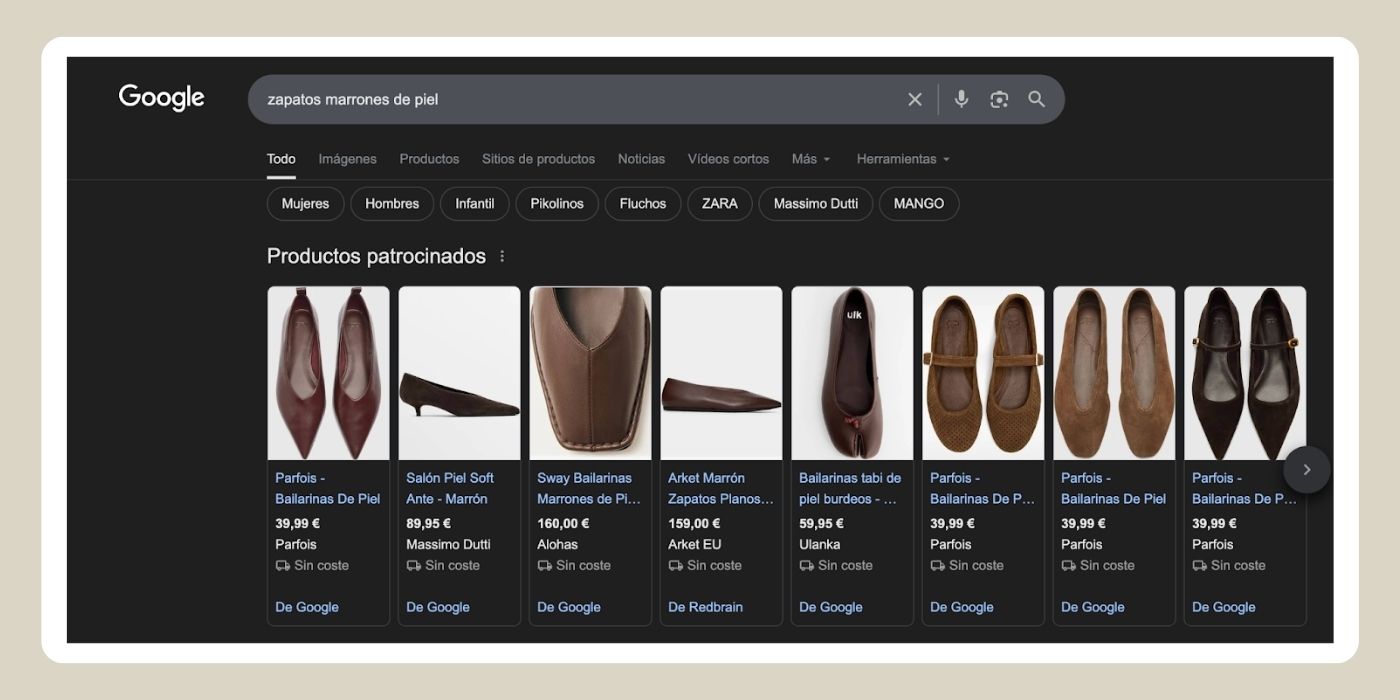Open the Noticias tab

[x=641, y=159]
